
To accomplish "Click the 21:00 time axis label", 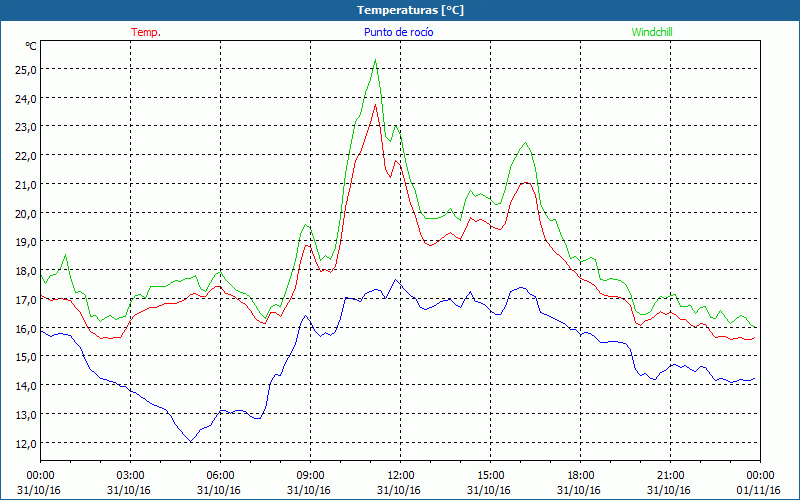I will click(670, 475).
